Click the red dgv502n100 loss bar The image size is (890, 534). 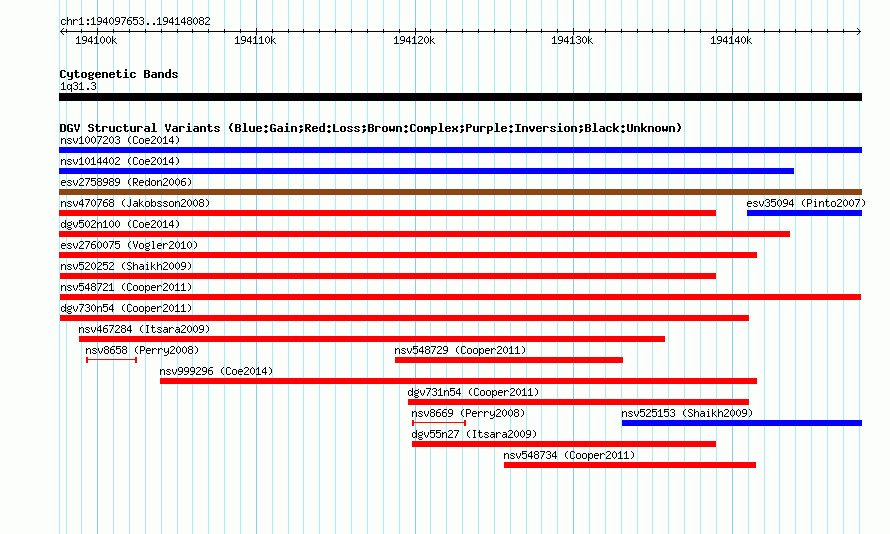pos(425,234)
